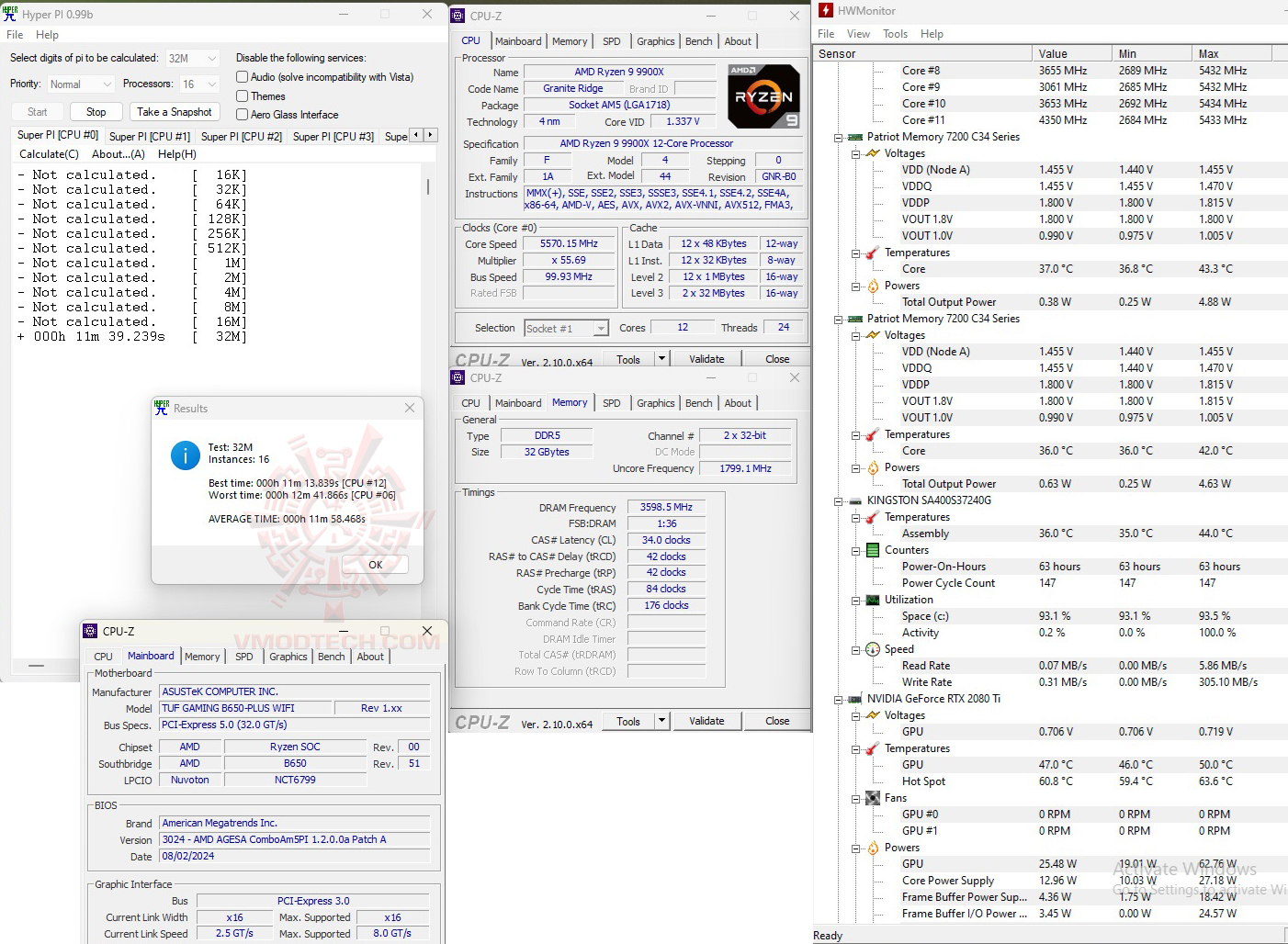Click the Utilization icon in HWMonitor
Image resolution: width=1288 pixels, height=944 pixels.
[873, 600]
